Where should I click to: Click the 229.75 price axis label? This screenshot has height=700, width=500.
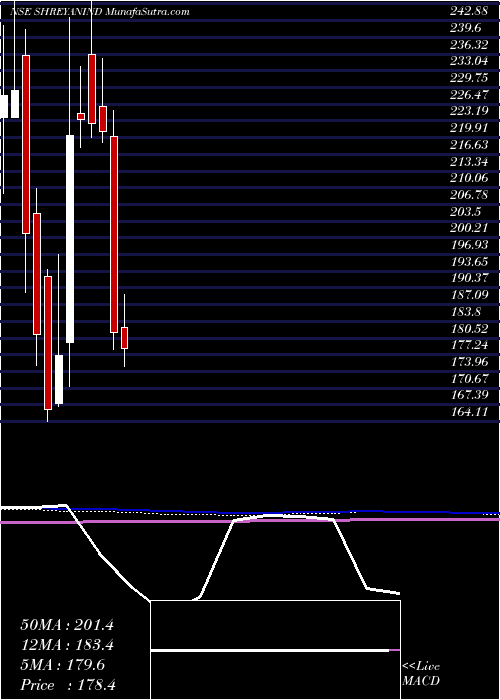(469, 78)
